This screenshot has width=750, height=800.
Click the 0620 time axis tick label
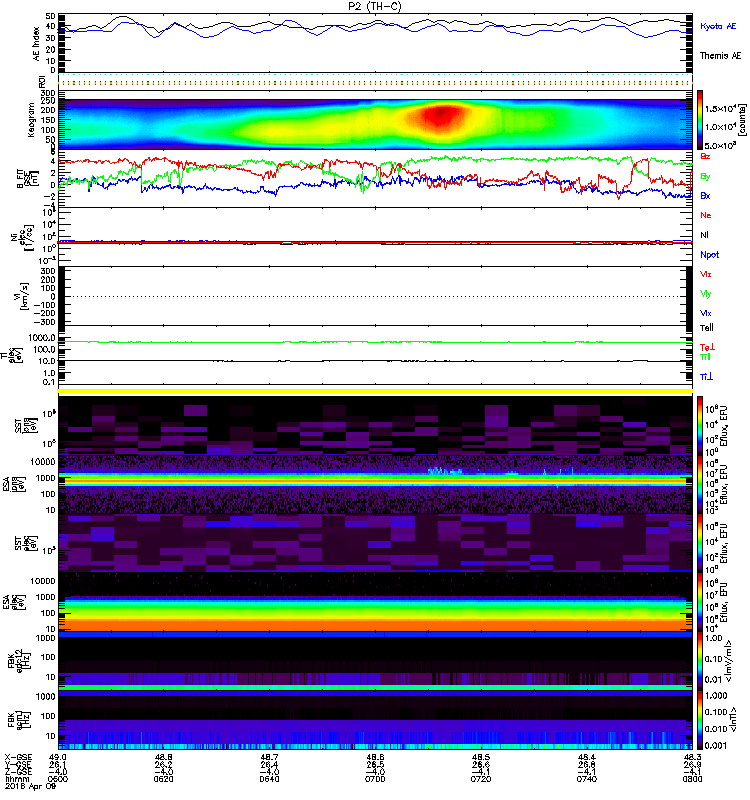163,779
